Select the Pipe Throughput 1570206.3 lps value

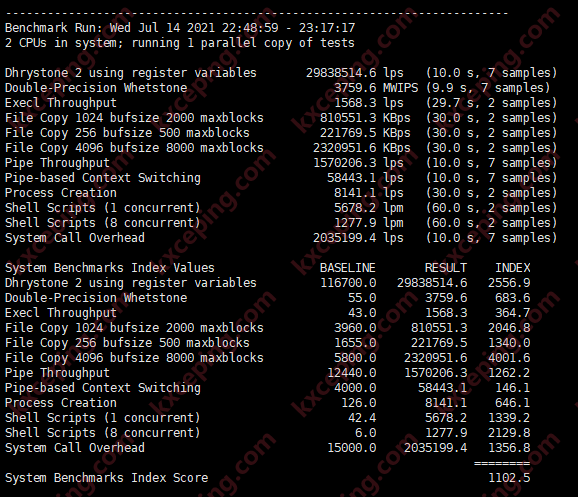pos(358,163)
